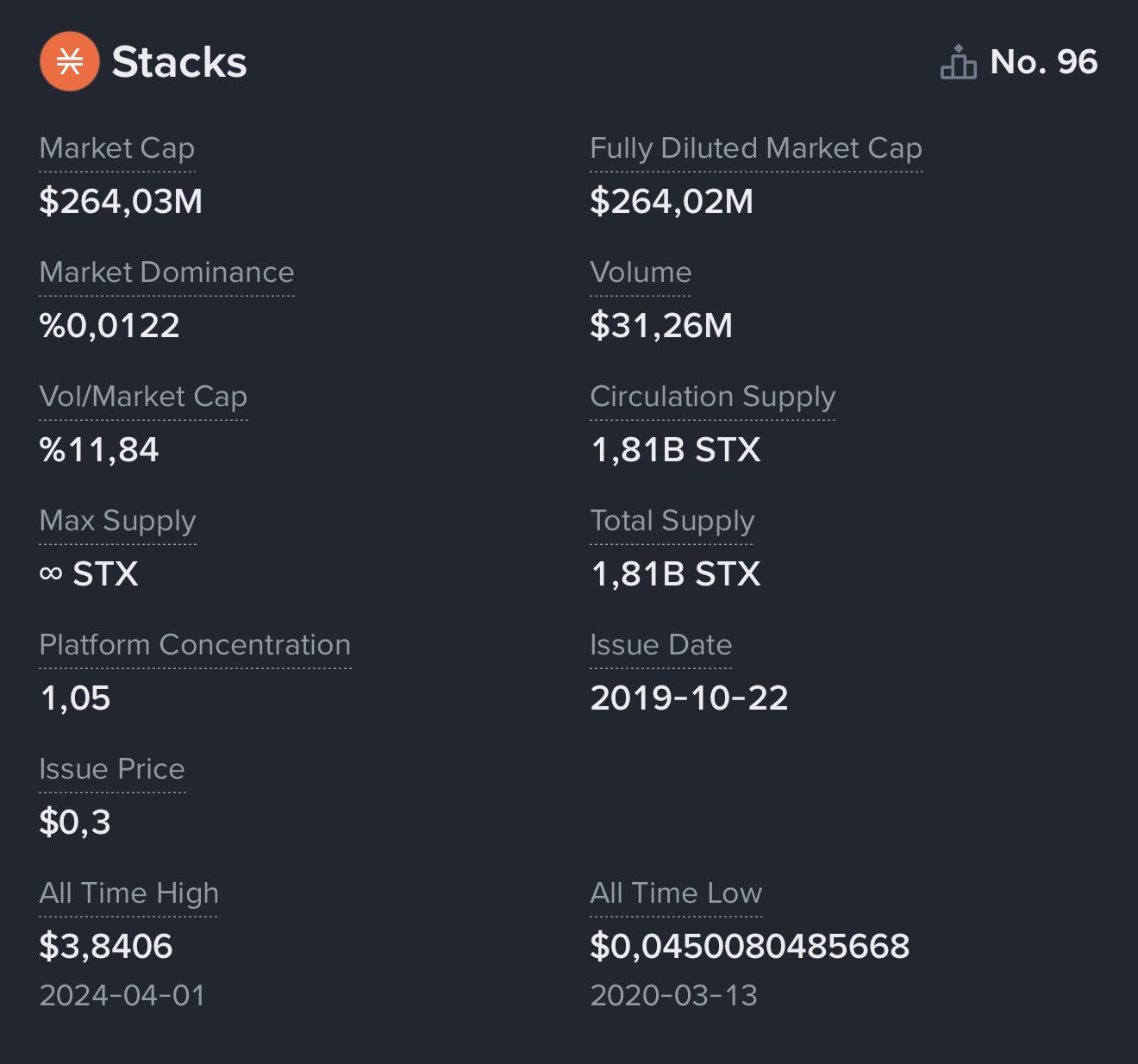The width and height of the screenshot is (1138, 1064).
Task: Click the Market Dominance label
Action: (167, 272)
